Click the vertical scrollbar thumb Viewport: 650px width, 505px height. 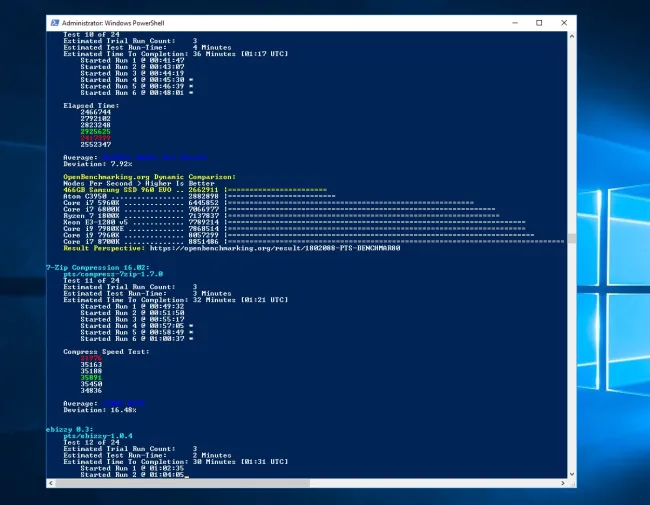pos(572,238)
